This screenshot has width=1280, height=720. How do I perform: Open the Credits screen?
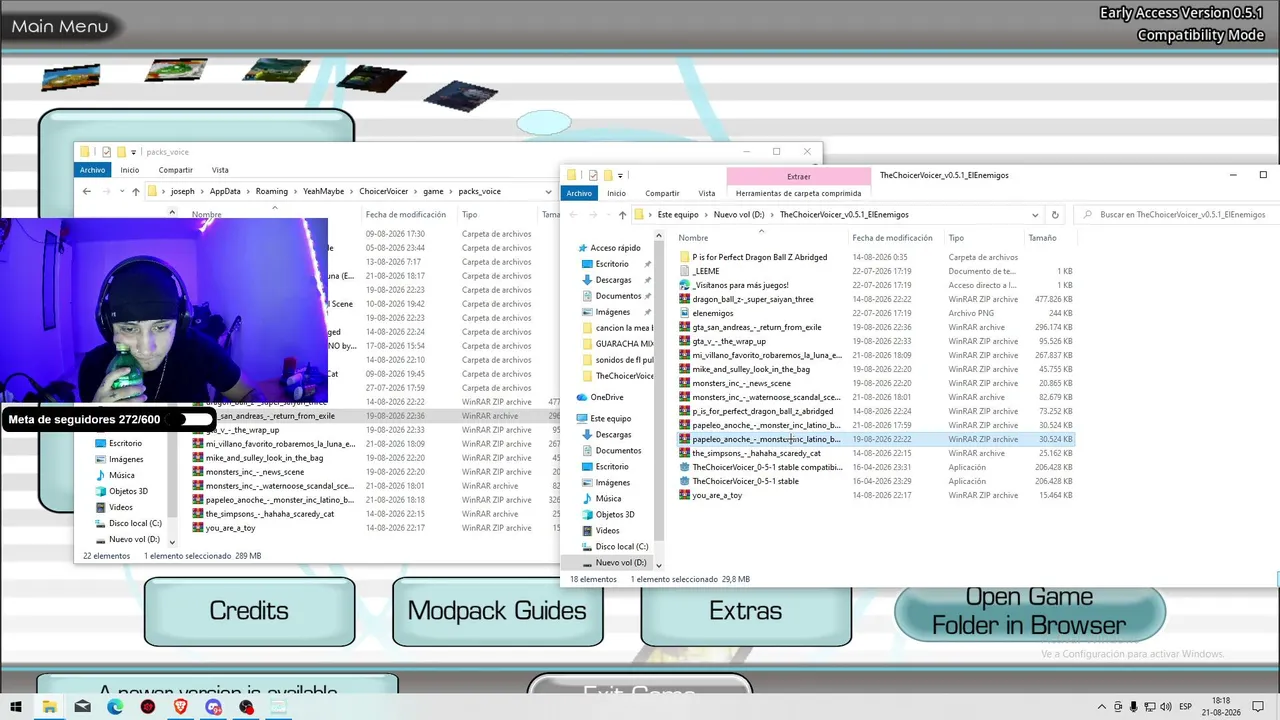249,611
